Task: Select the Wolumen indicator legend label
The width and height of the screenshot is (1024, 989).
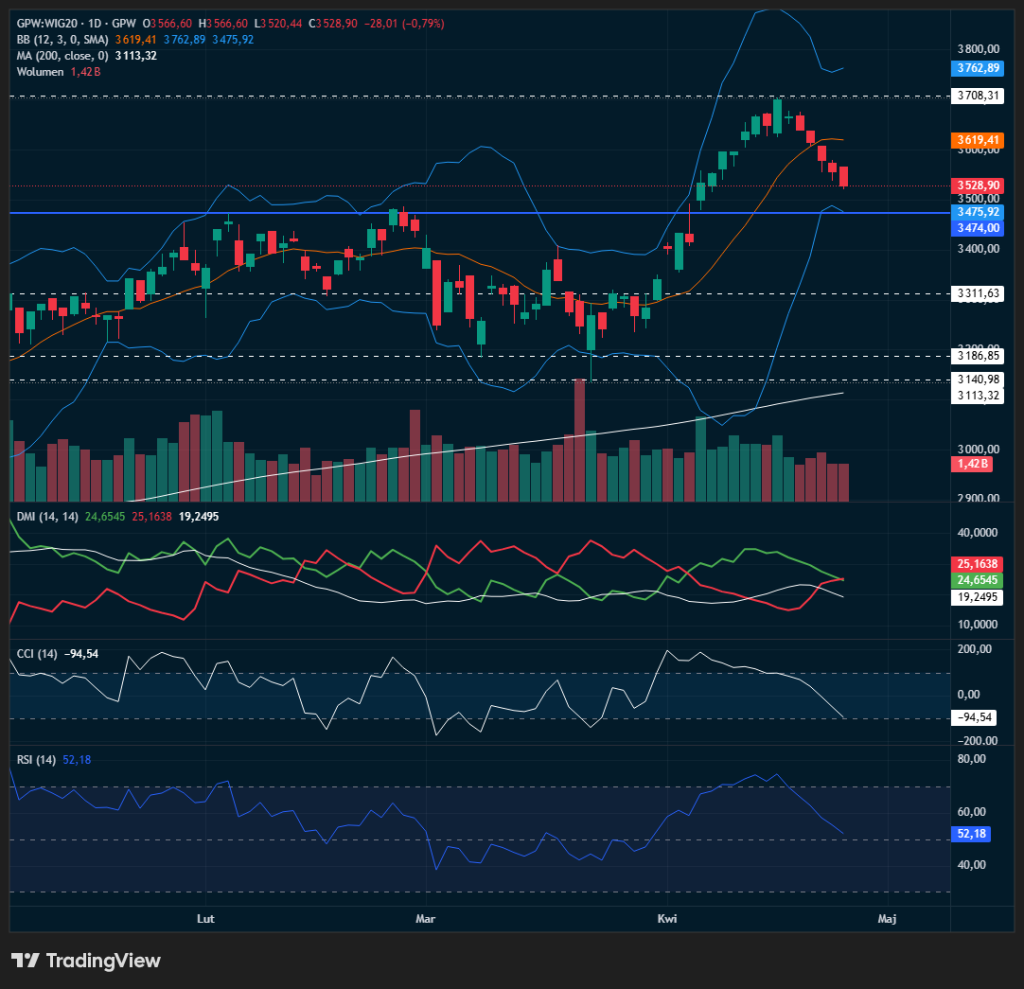Action: tap(41, 71)
